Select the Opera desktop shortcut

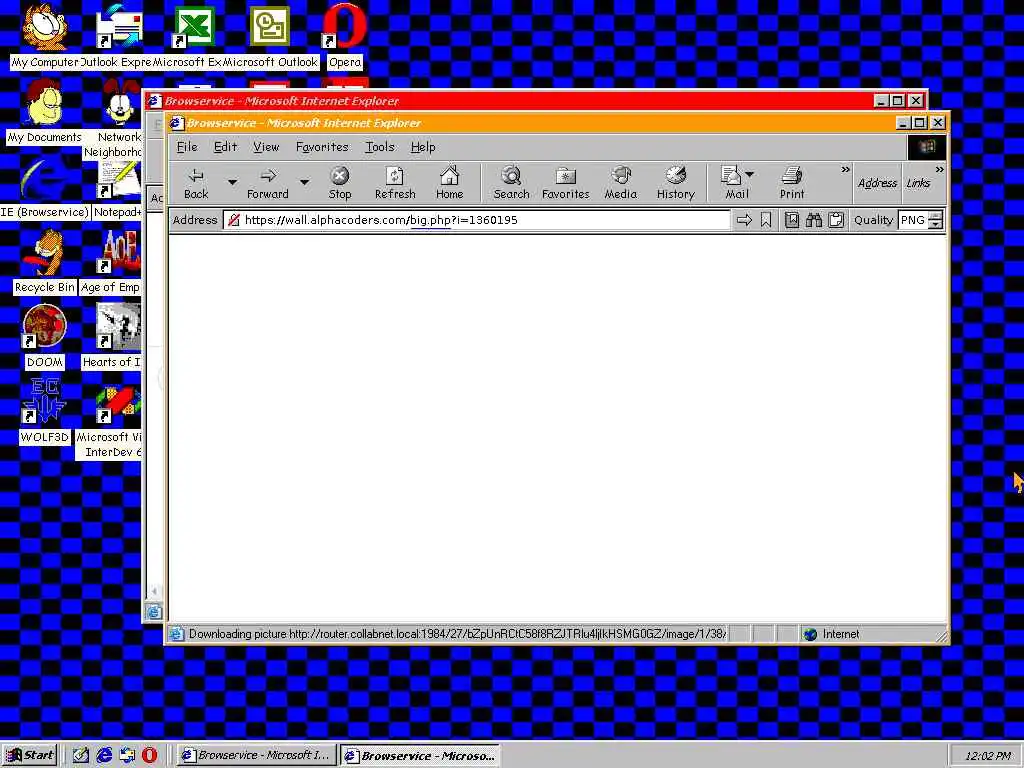tap(345, 36)
